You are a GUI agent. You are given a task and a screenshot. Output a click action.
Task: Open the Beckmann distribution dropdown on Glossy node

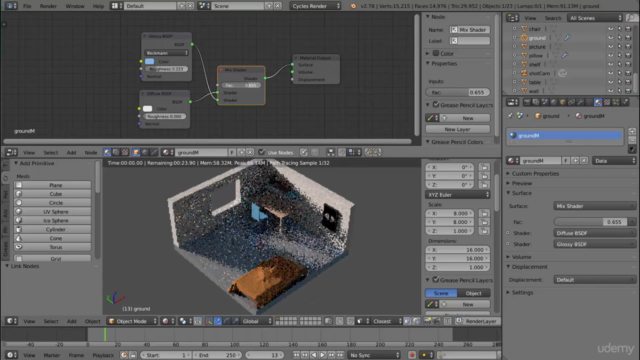pos(167,53)
